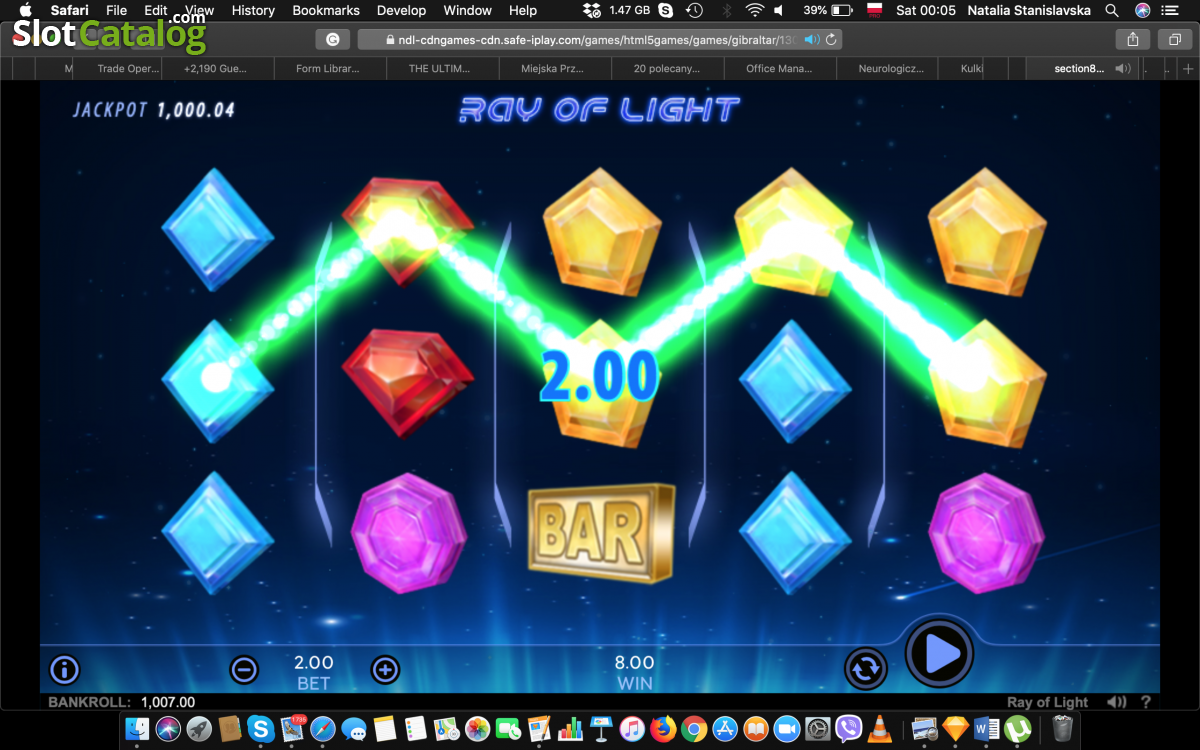Click the BANKROLL 1,007.00 readout
Image resolution: width=1200 pixels, height=750 pixels.
pos(121,702)
